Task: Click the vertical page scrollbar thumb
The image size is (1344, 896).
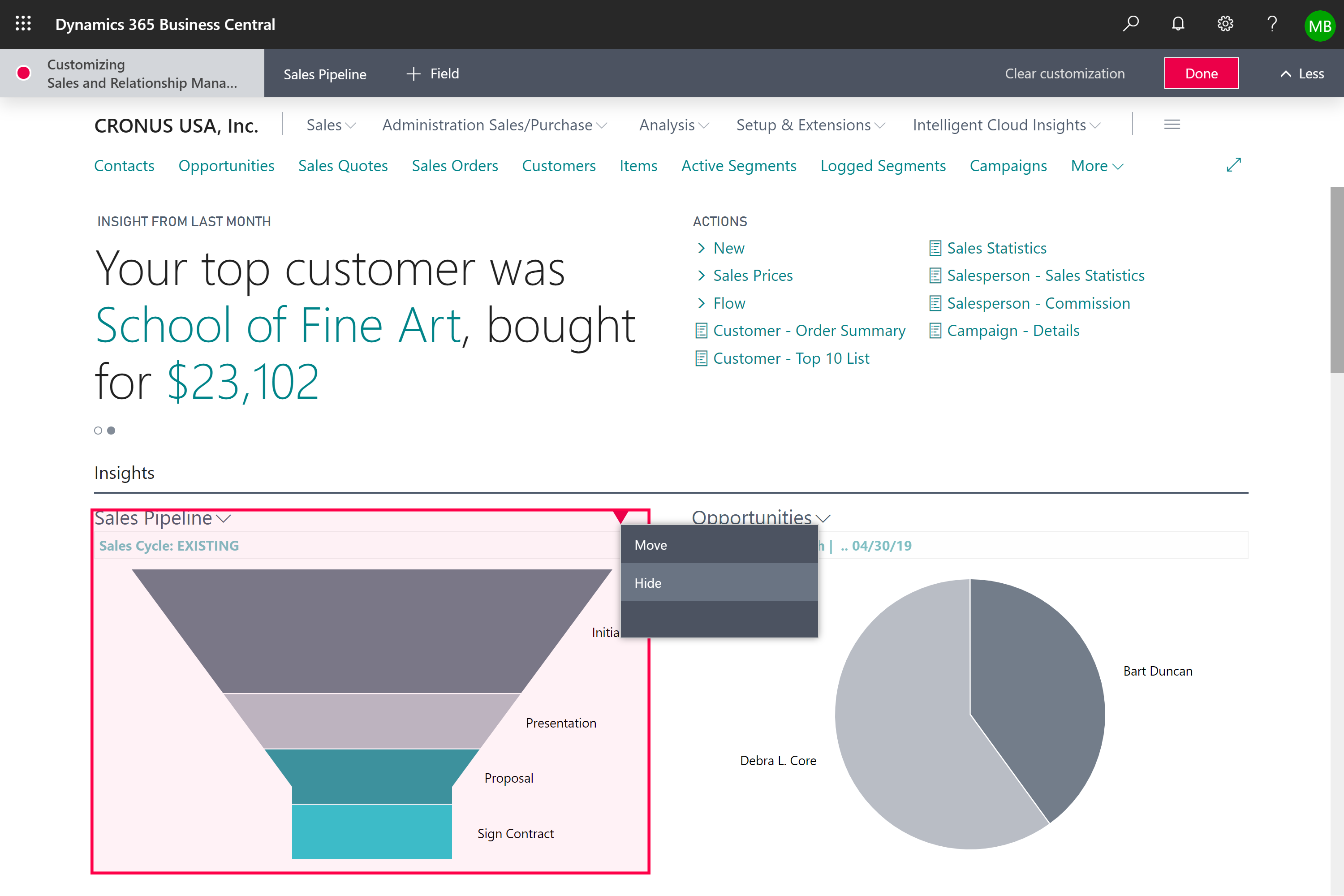Action: click(1336, 280)
